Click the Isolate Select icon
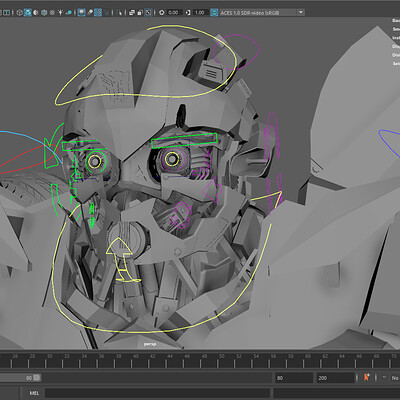Viewport: 400px width, 400px height. pos(119,13)
